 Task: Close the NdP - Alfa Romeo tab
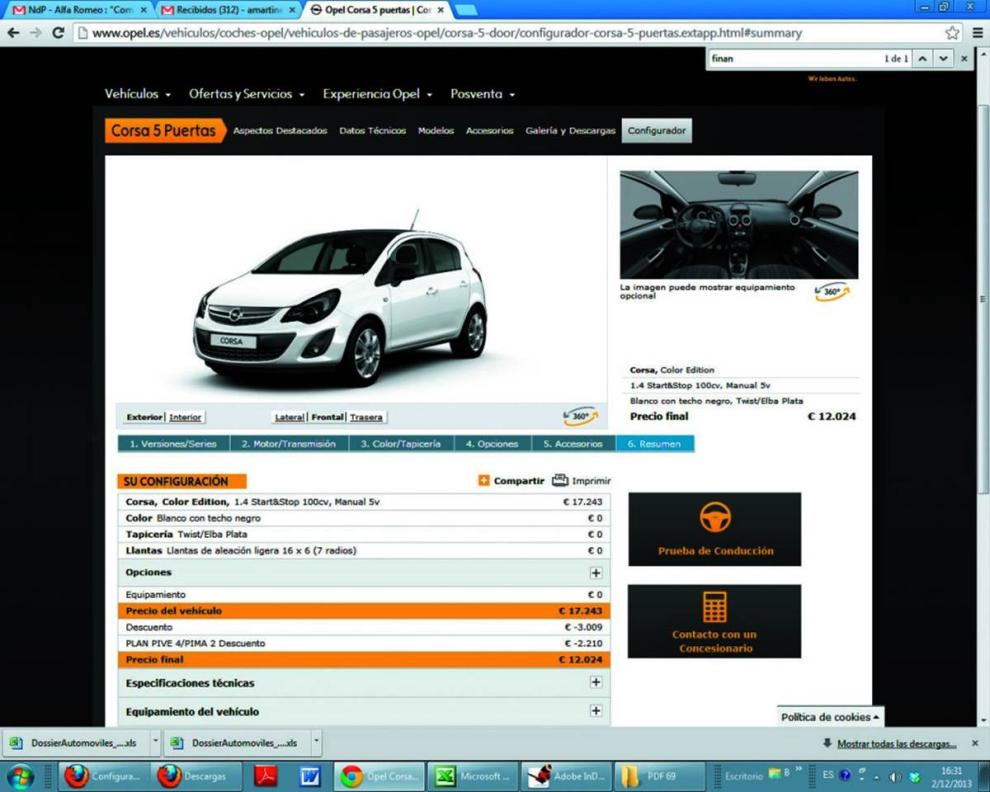pyautogui.click(x=143, y=10)
